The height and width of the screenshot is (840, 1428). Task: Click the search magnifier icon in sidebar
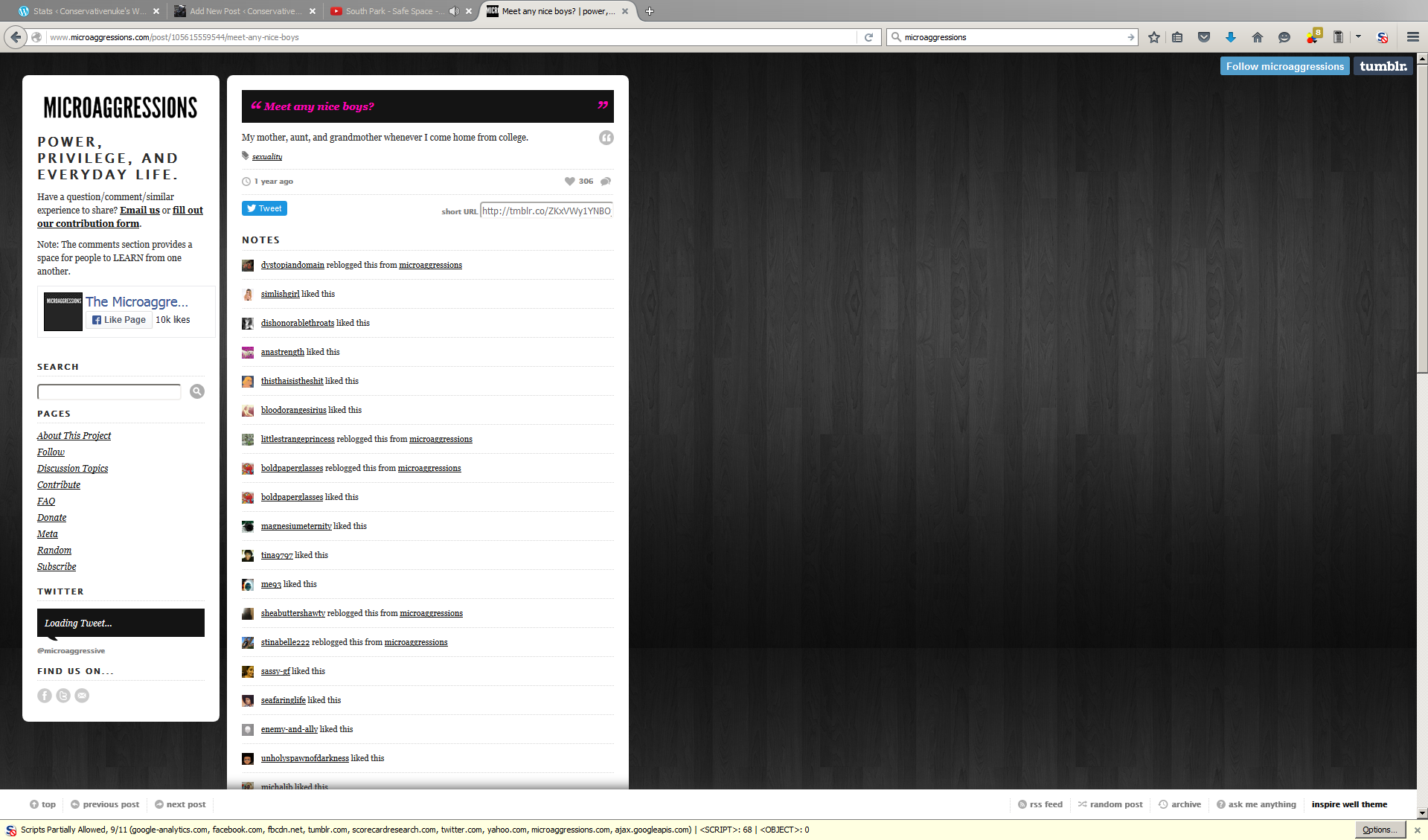pyautogui.click(x=196, y=391)
